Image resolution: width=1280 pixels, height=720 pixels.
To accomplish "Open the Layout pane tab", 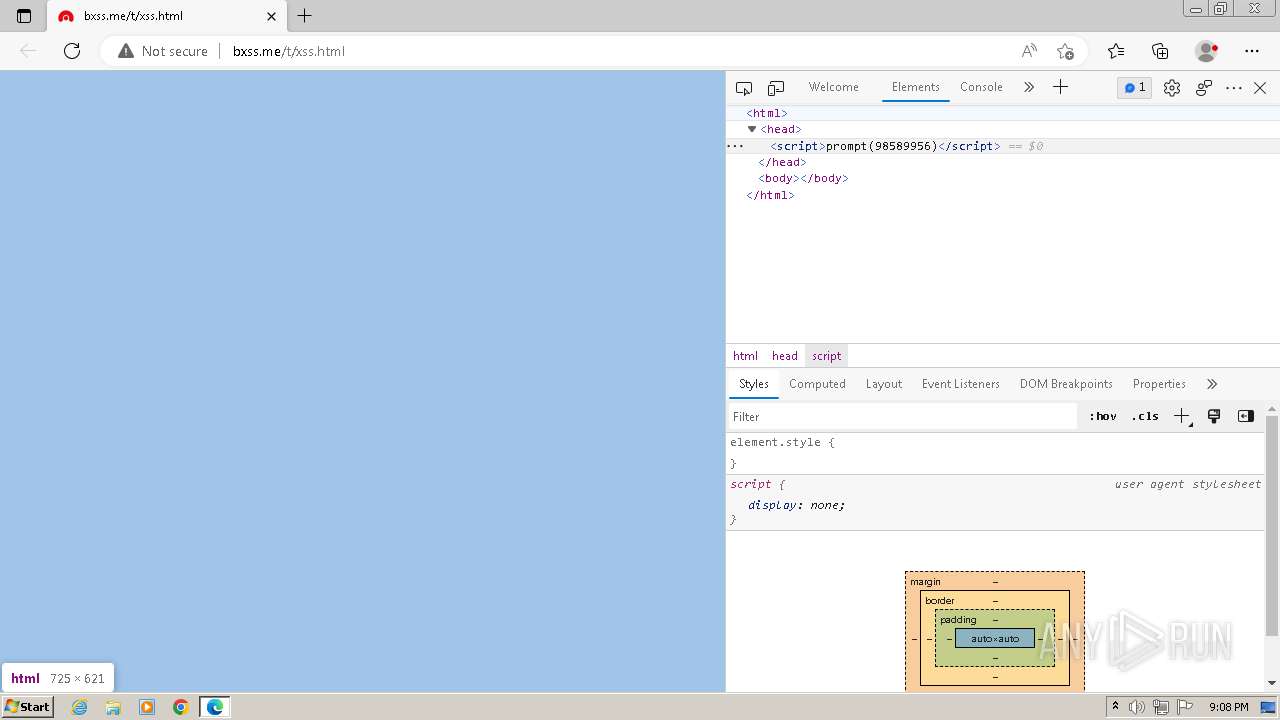I will (x=884, y=384).
